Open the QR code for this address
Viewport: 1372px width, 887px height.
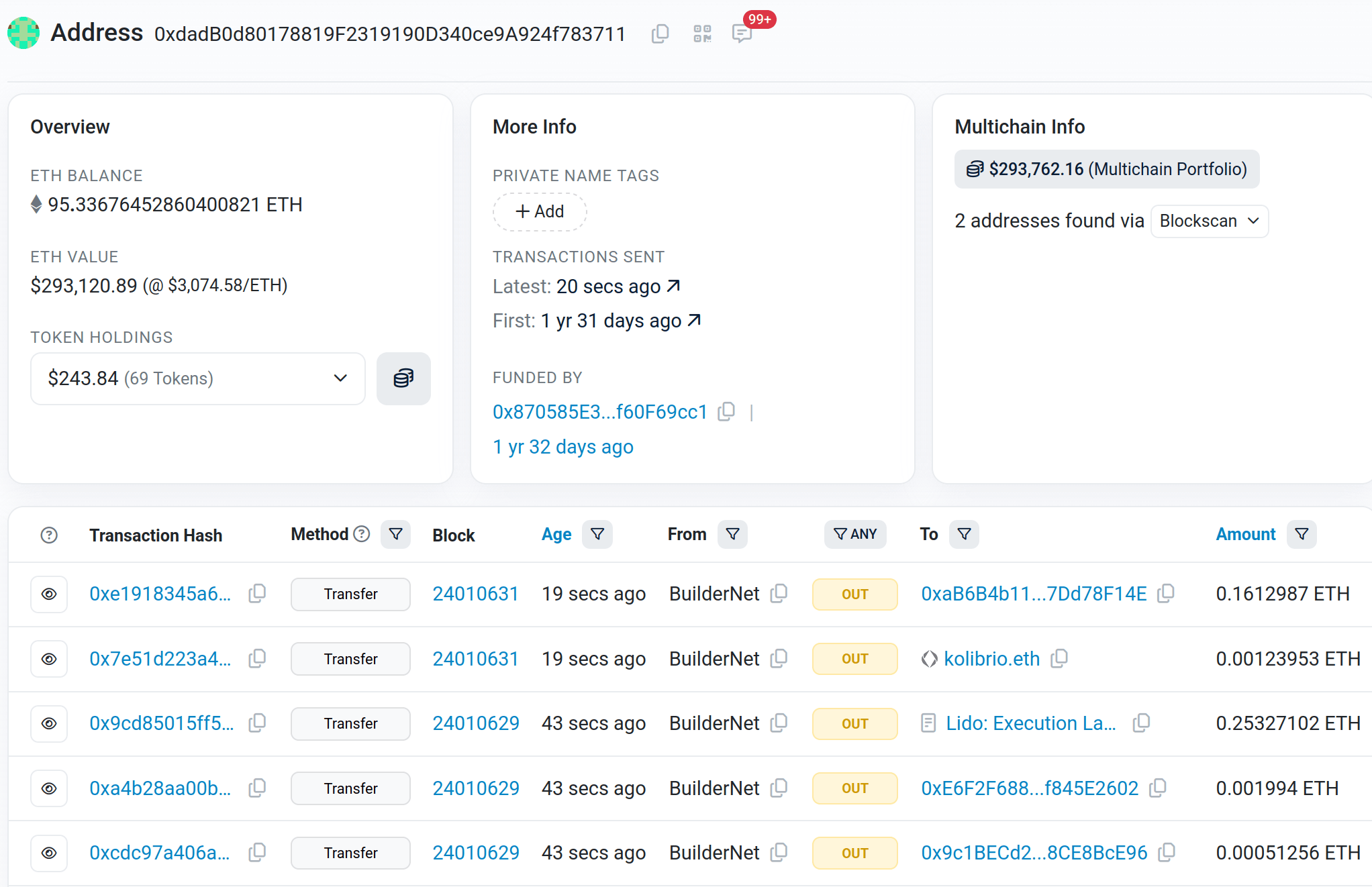click(702, 33)
